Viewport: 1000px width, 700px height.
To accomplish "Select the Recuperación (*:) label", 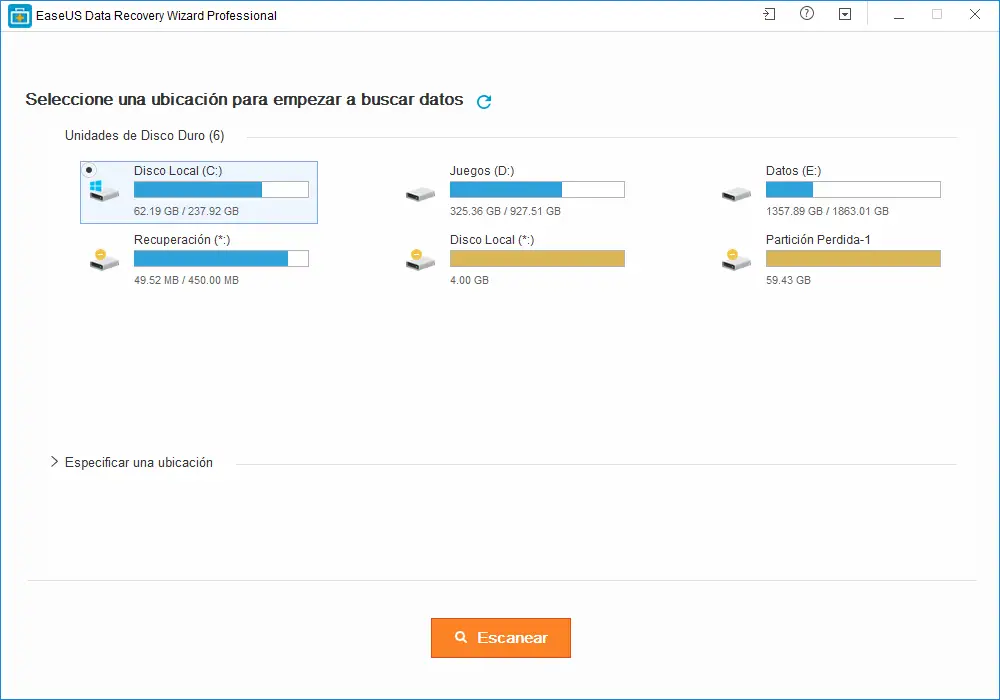I will [x=182, y=240].
